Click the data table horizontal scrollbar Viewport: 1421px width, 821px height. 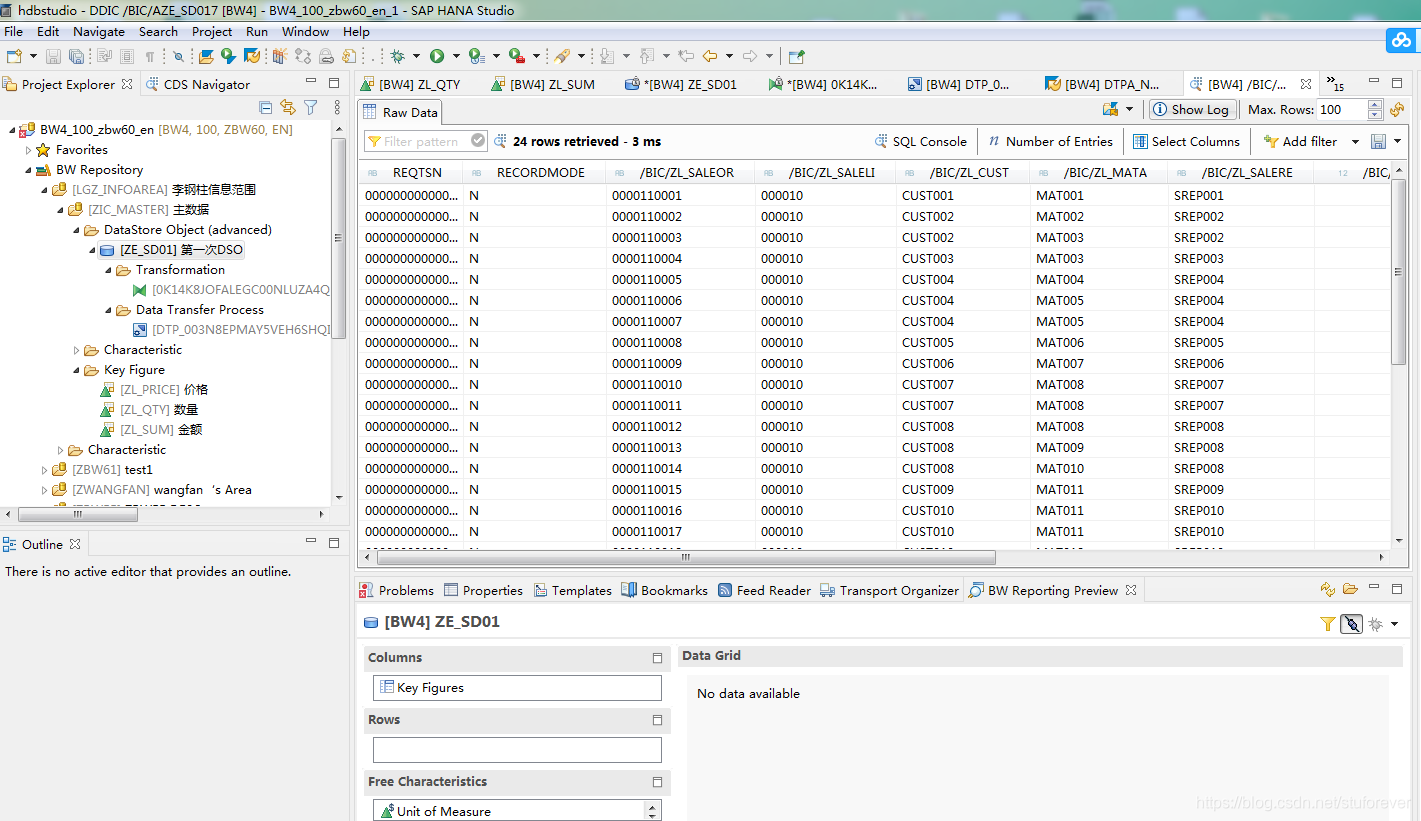[684, 558]
